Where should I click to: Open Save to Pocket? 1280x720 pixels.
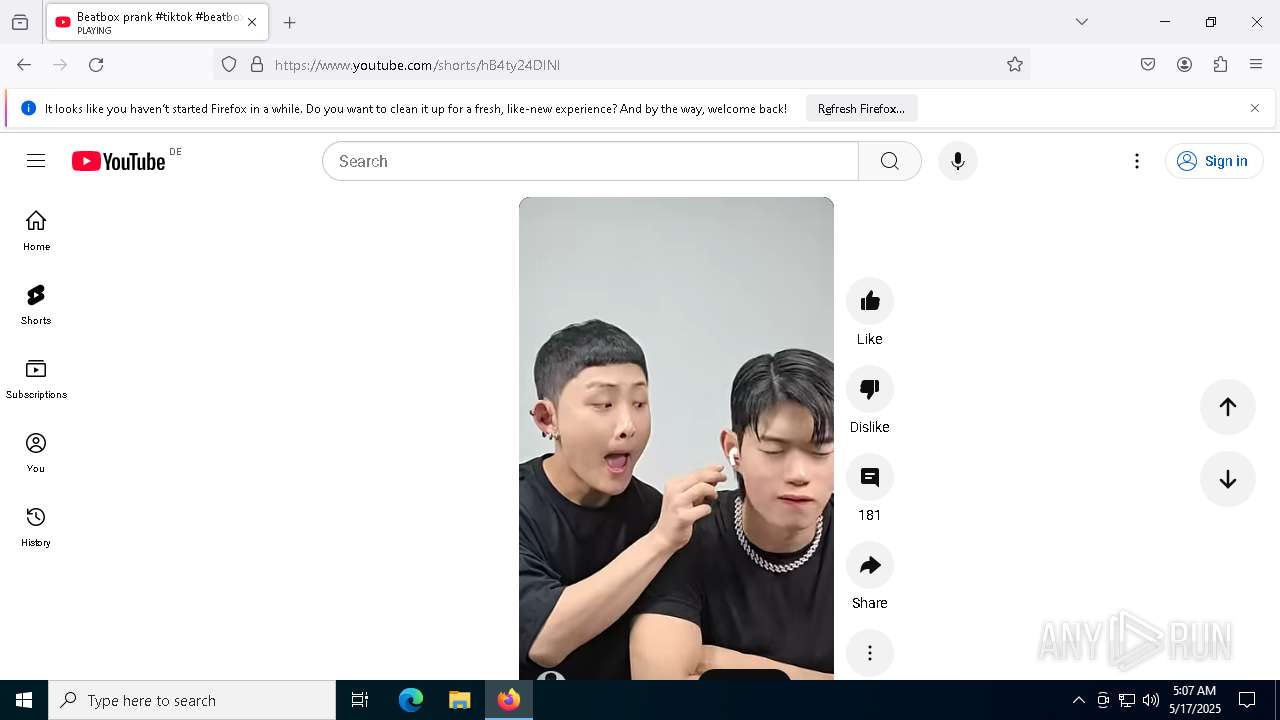click(1148, 64)
